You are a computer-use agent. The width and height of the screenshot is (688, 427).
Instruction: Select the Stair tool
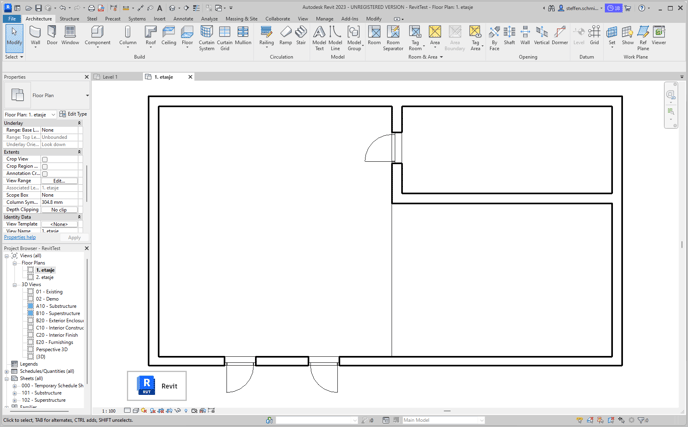click(301, 35)
